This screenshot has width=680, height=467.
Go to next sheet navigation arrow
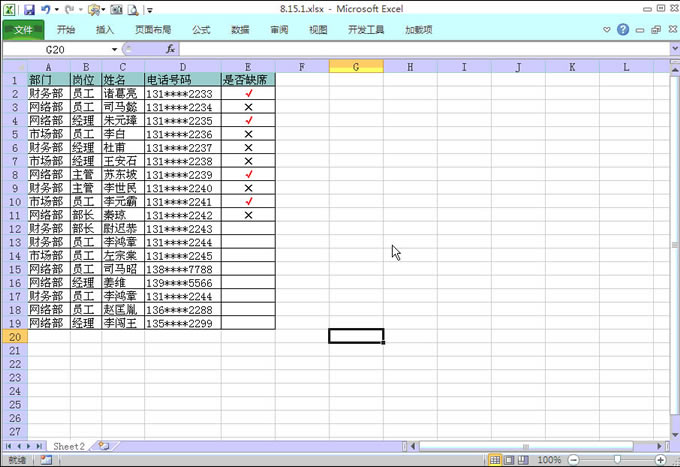point(29,446)
